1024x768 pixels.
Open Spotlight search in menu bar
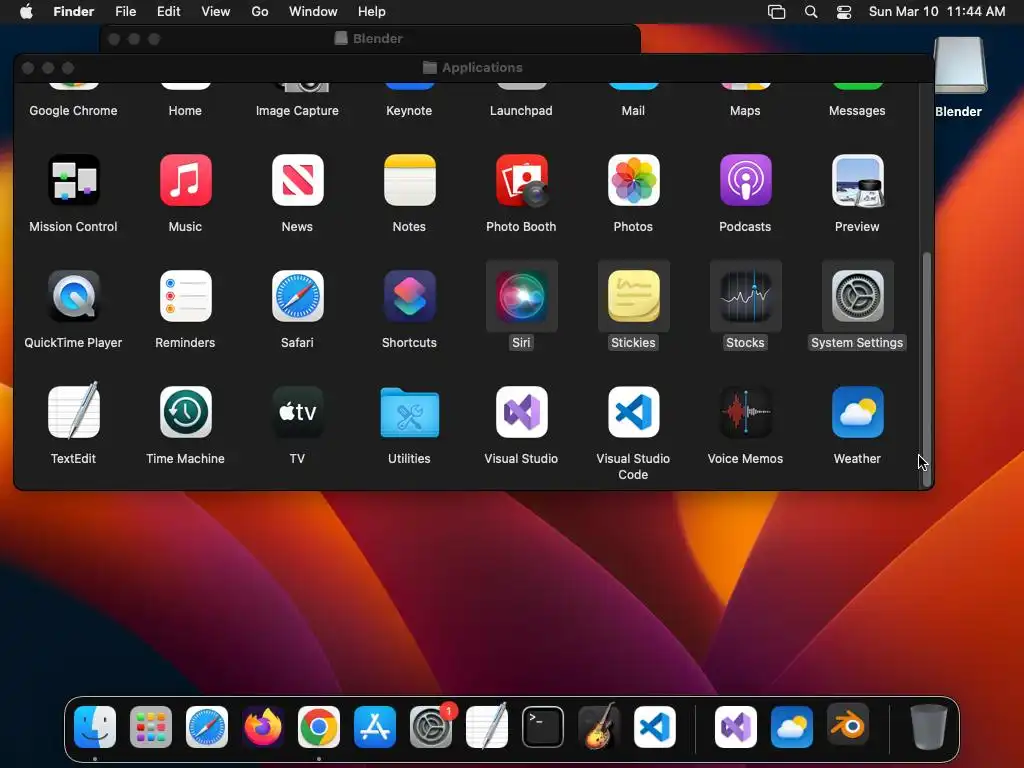coord(811,12)
